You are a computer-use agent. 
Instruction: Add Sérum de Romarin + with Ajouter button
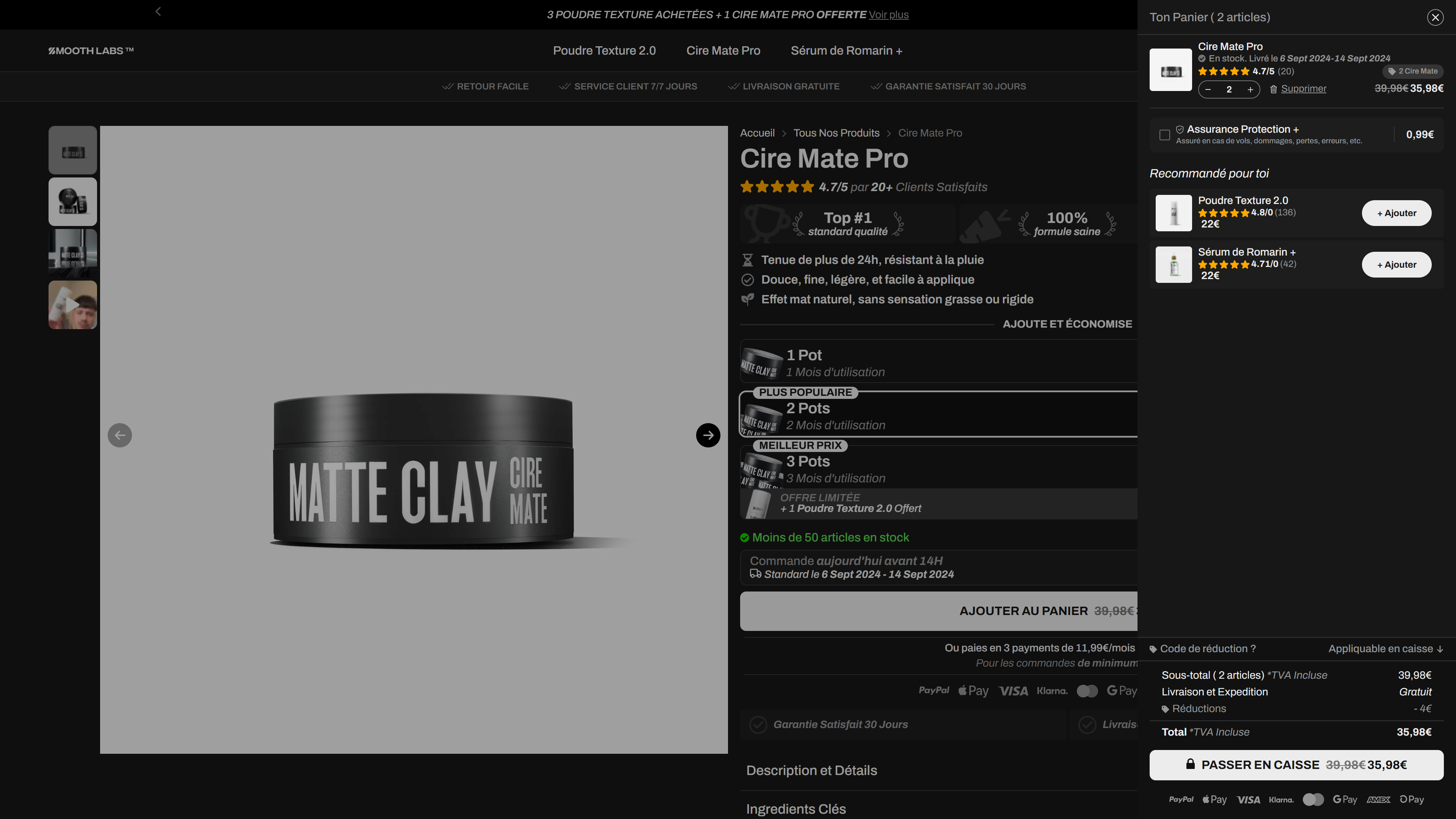(1396, 265)
